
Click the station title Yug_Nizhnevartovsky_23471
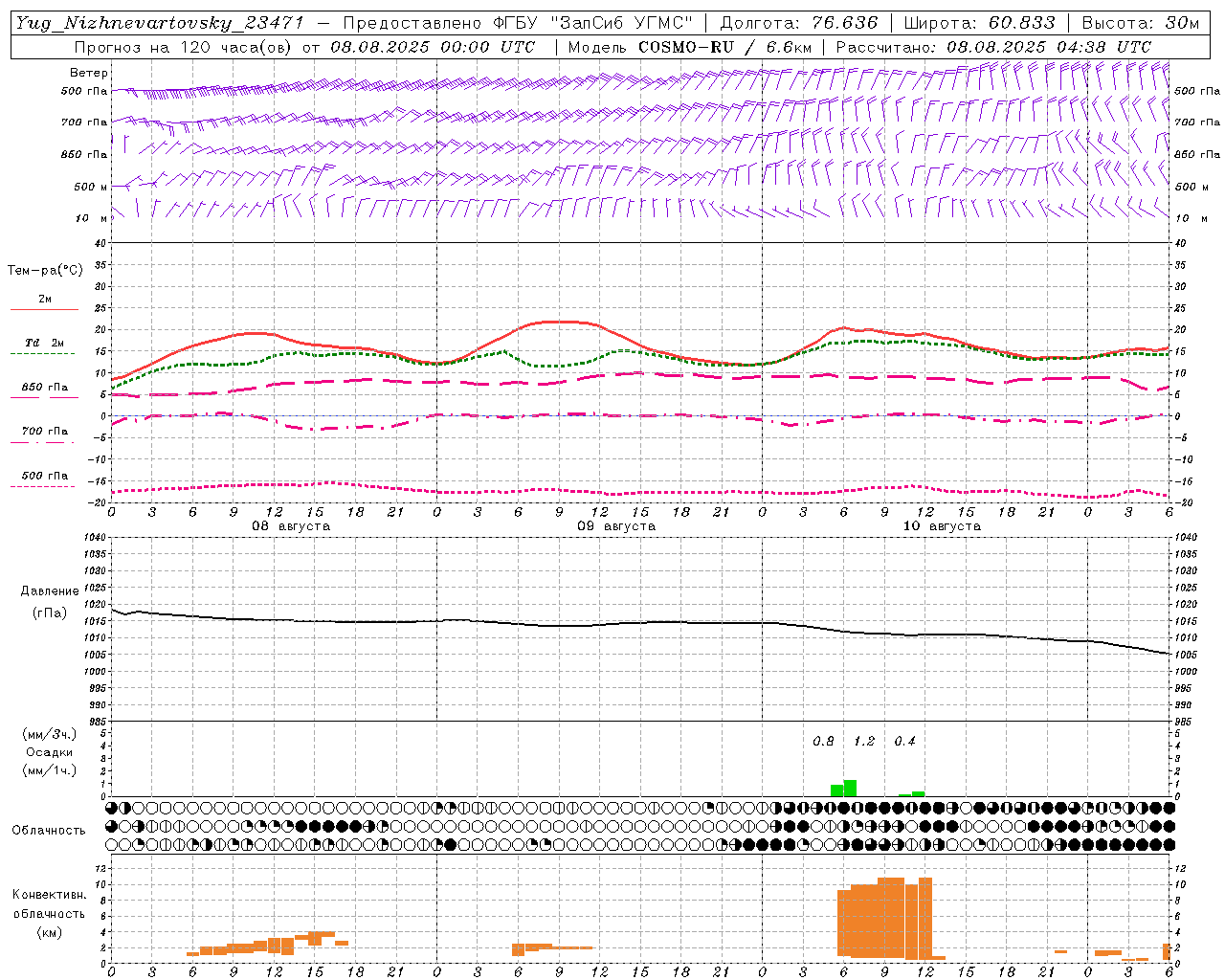coord(161,24)
